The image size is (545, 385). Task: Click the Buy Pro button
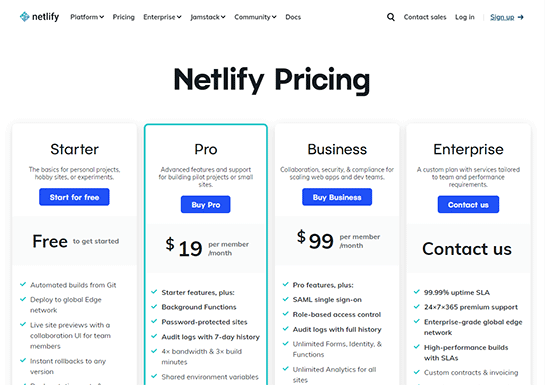click(x=205, y=205)
